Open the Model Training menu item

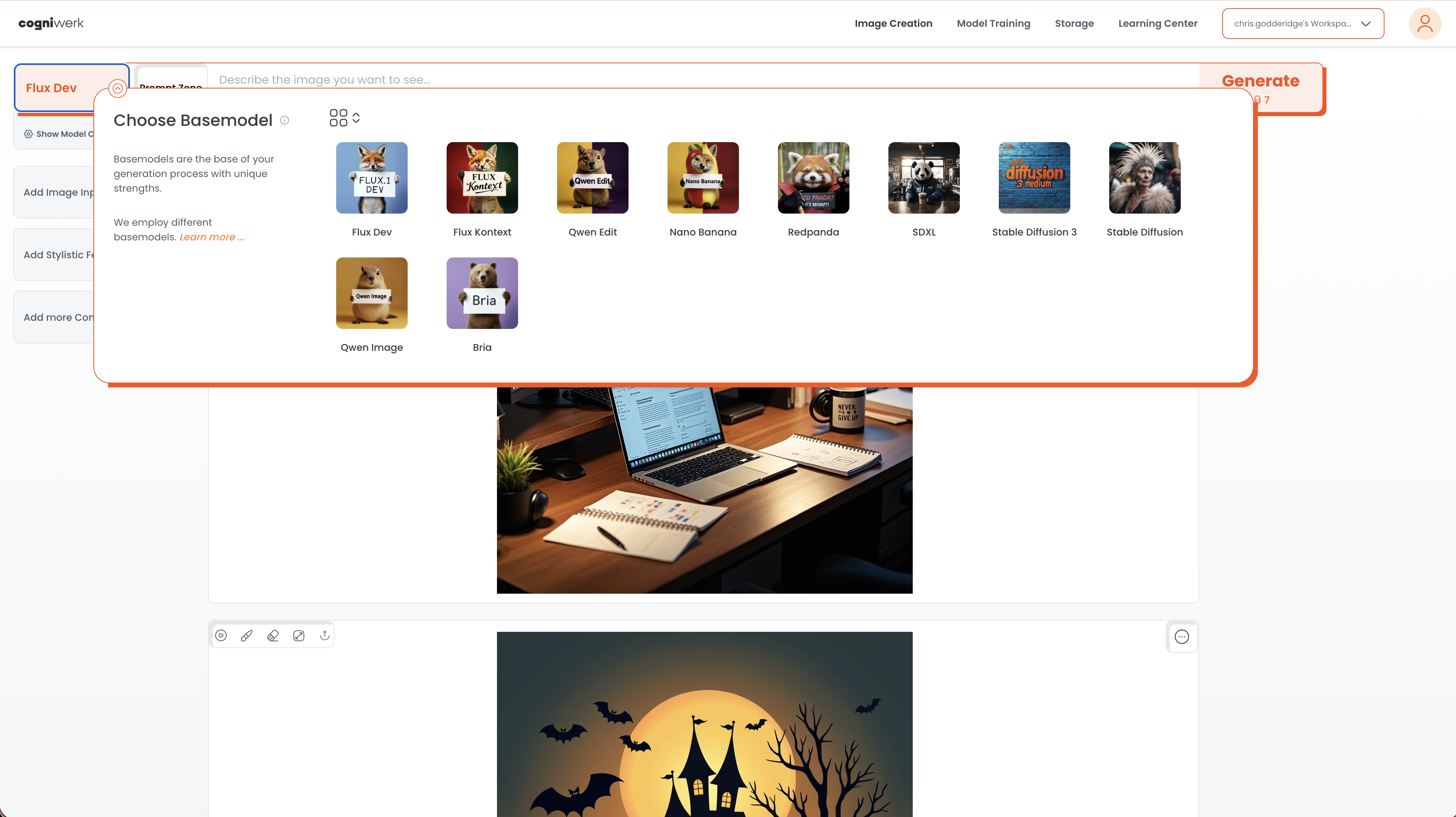click(x=993, y=24)
